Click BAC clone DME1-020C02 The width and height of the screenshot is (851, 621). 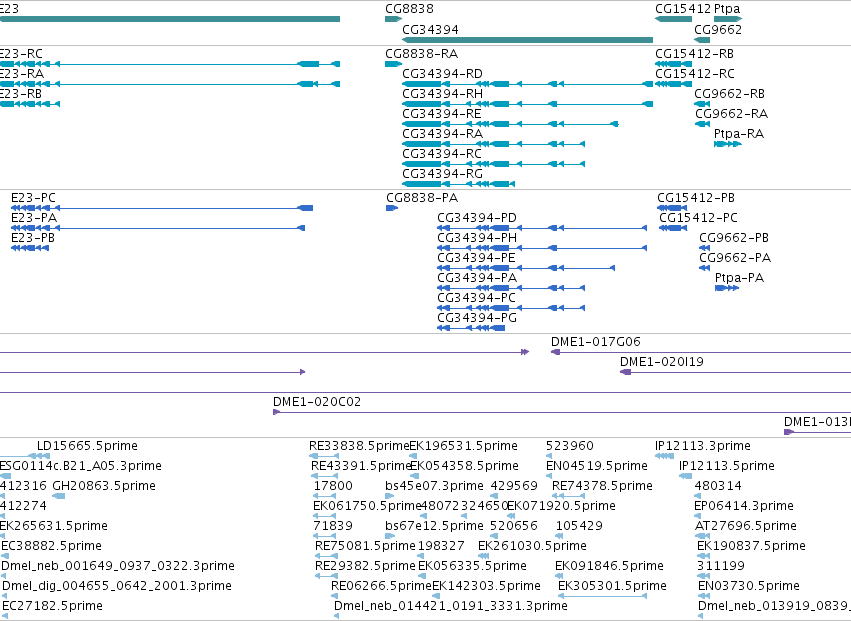point(316,402)
